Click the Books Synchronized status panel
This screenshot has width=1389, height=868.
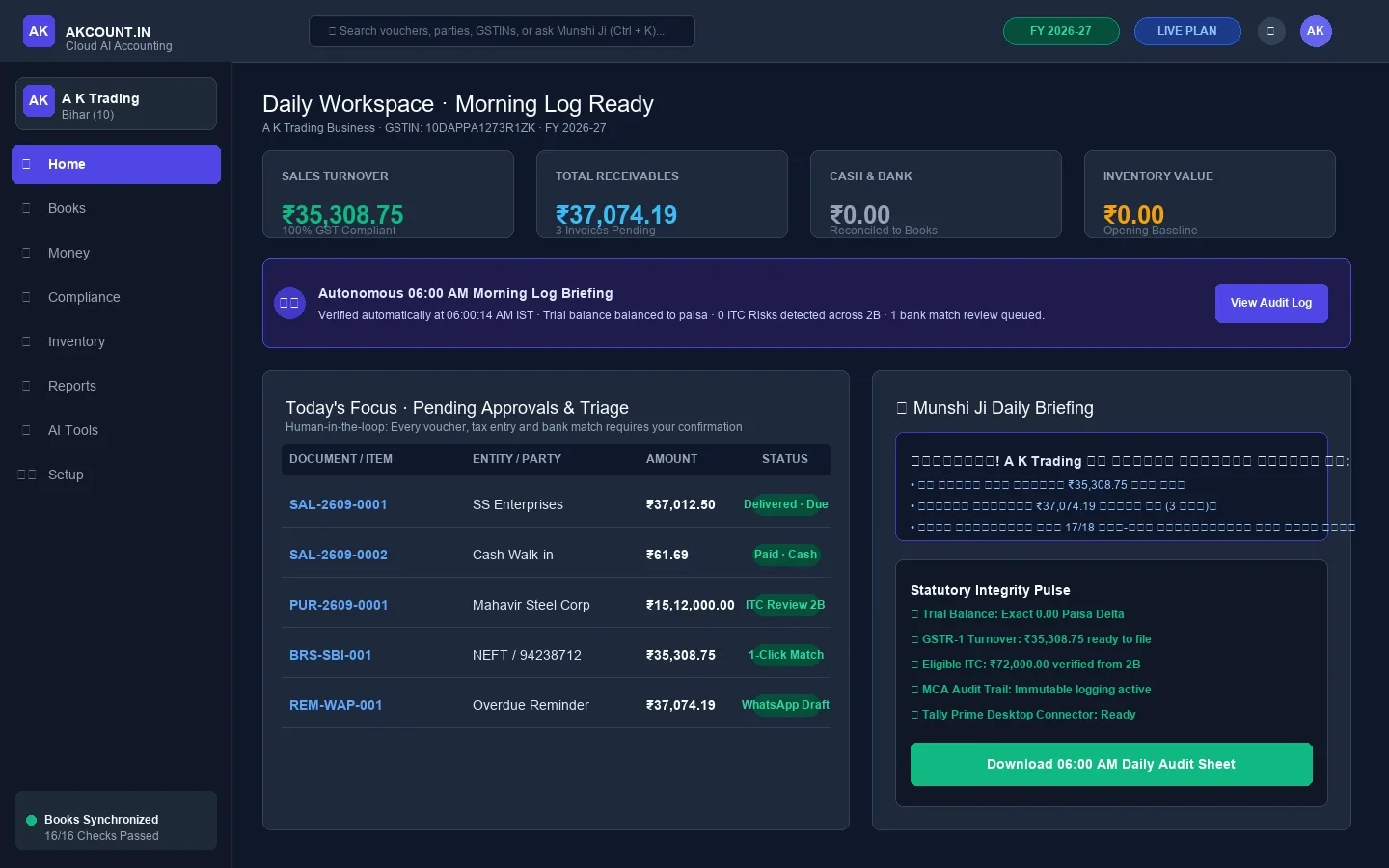116,821
